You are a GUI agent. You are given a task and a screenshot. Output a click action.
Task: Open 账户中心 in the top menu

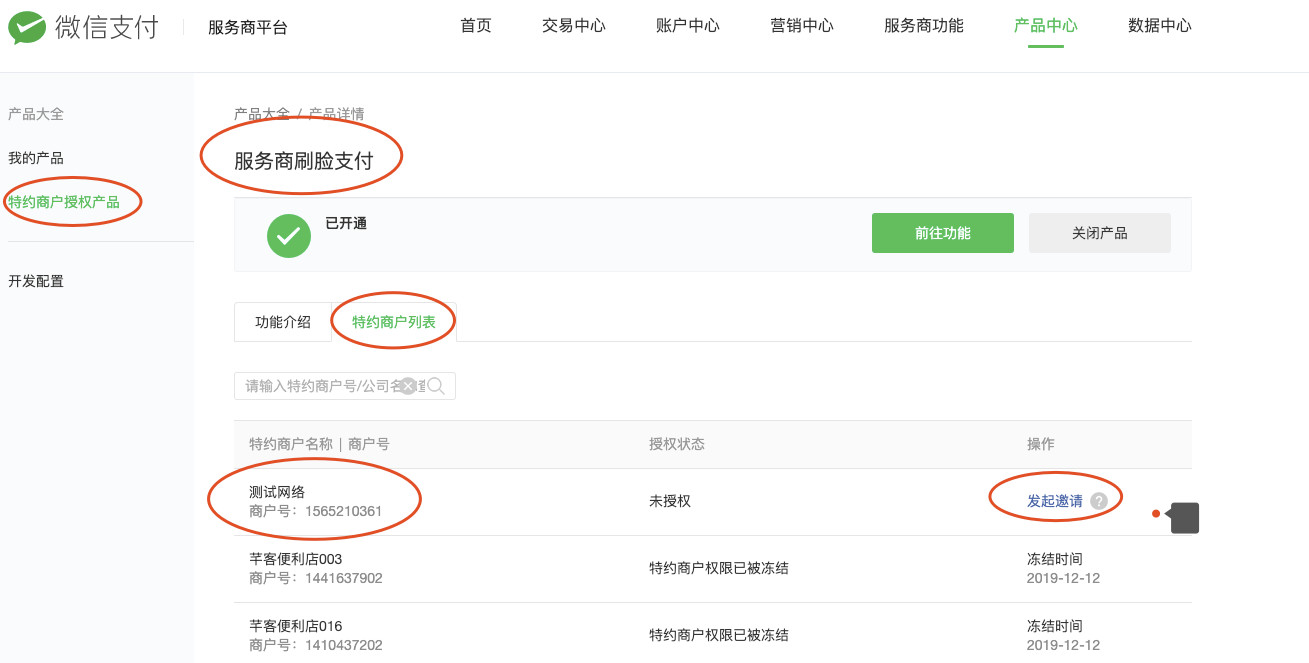[x=688, y=26]
